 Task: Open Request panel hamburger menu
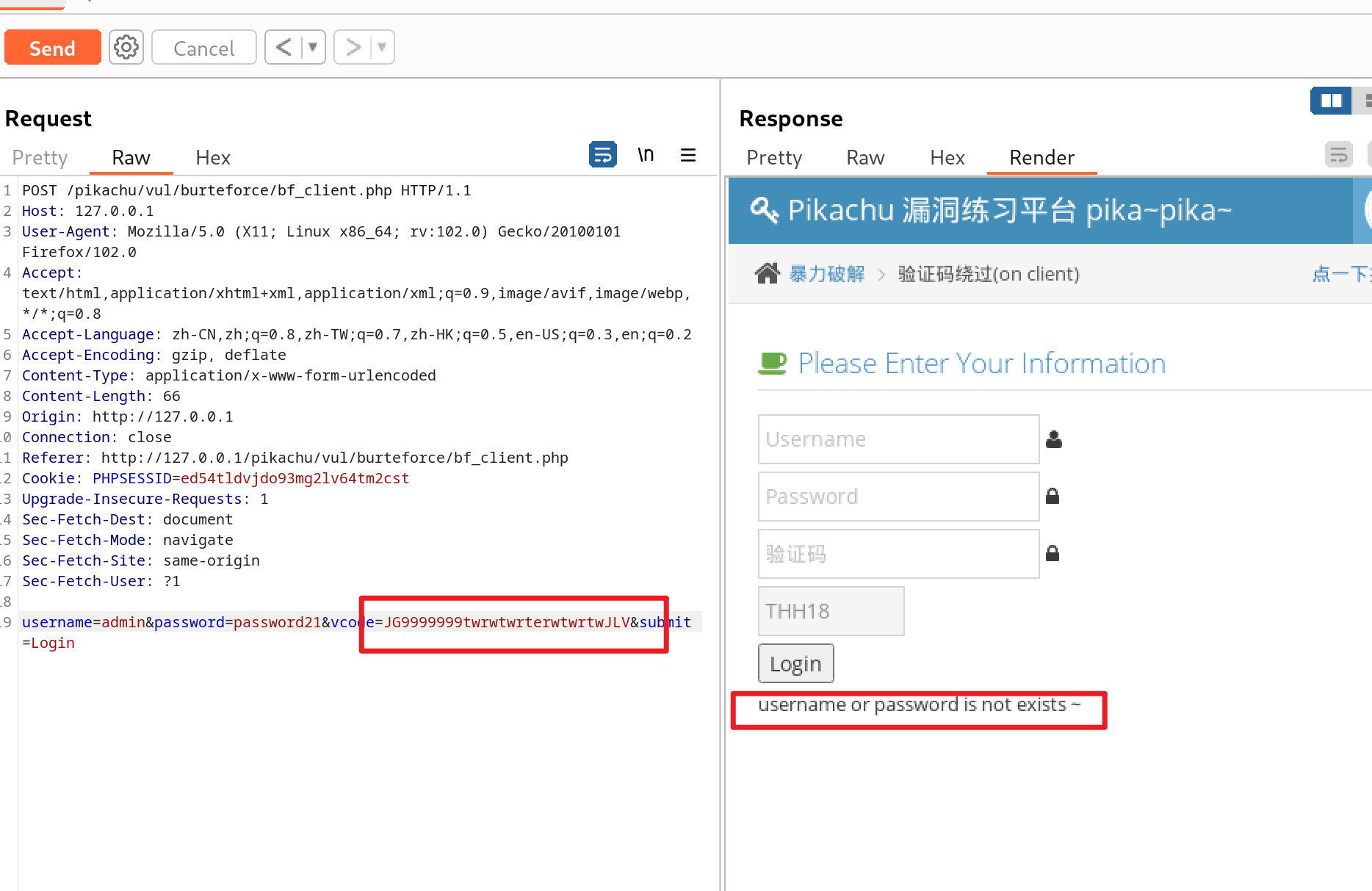pyautogui.click(x=688, y=155)
